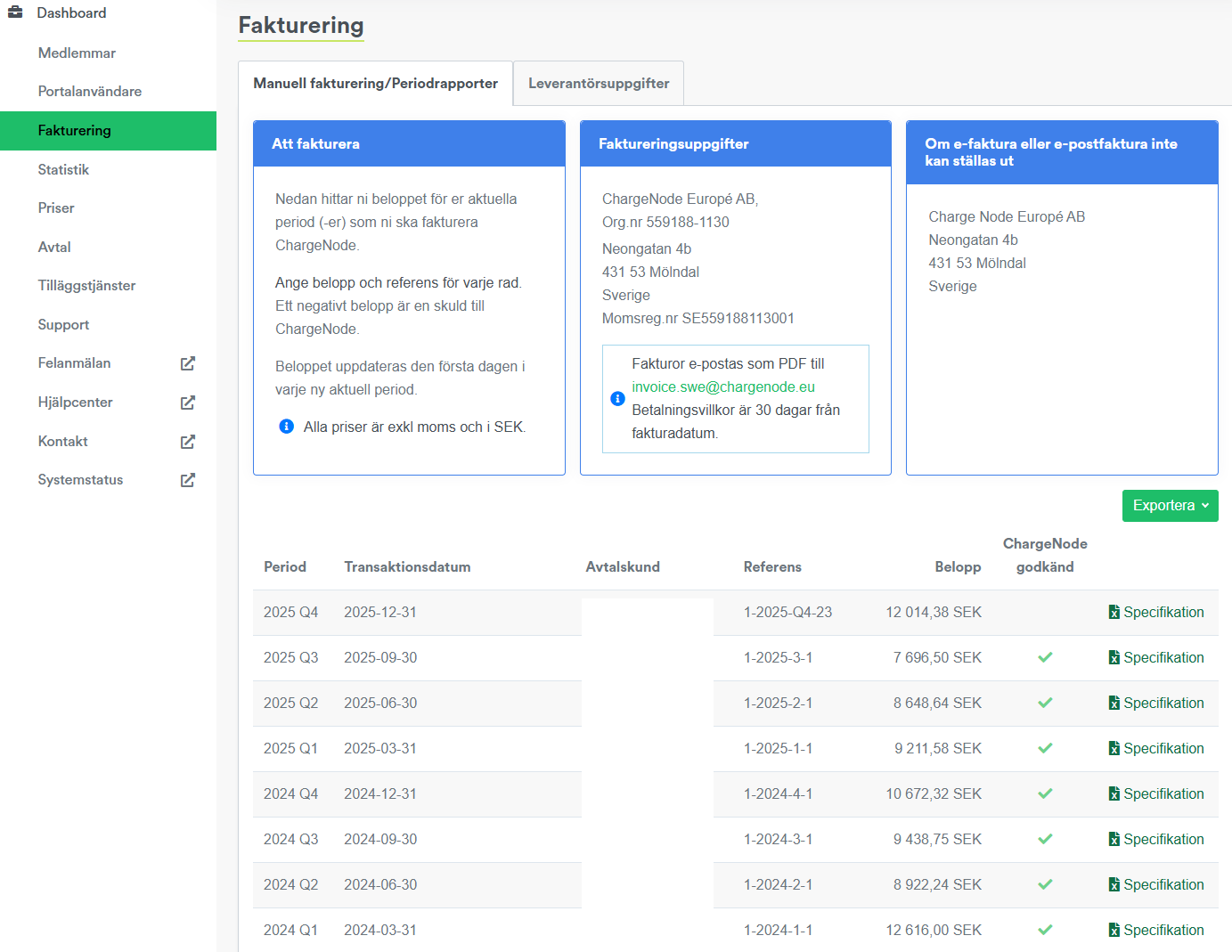Click Excel icon in 2025 Q4 row
This screenshot has height=952, width=1232.
[x=1114, y=613]
